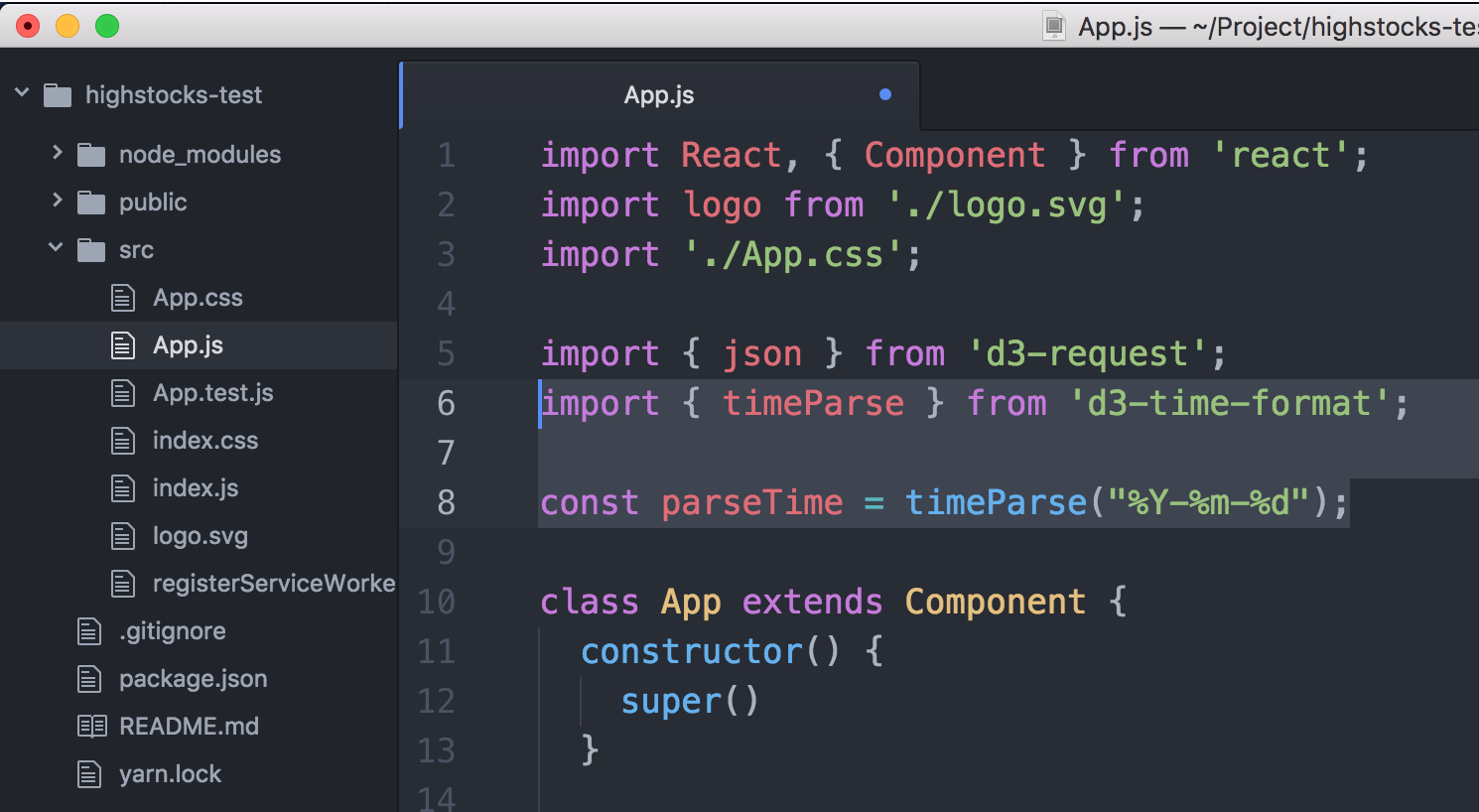The image size is (1479, 812).
Task: Click the yarn.lock file icon
Action: pos(89,774)
